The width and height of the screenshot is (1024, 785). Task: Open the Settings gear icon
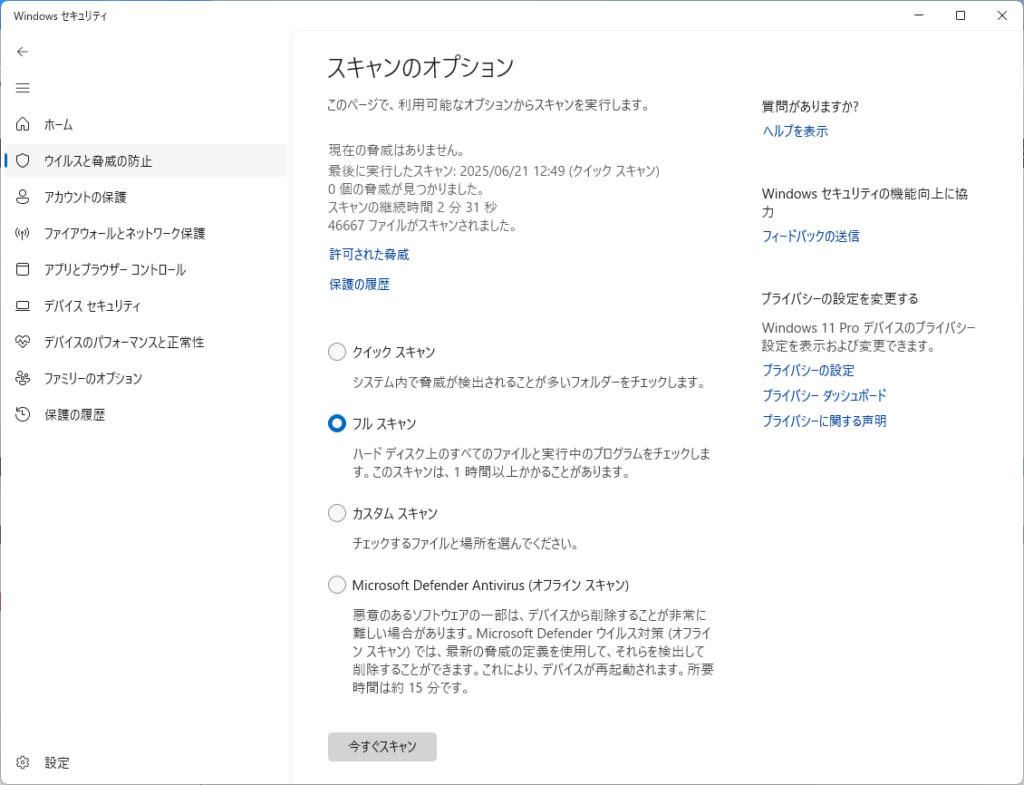[x=23, y=763]
